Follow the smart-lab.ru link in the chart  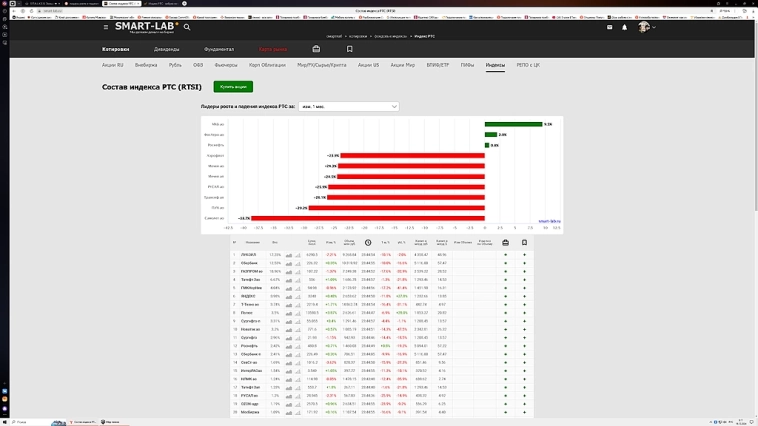click(x=549, y=222)
